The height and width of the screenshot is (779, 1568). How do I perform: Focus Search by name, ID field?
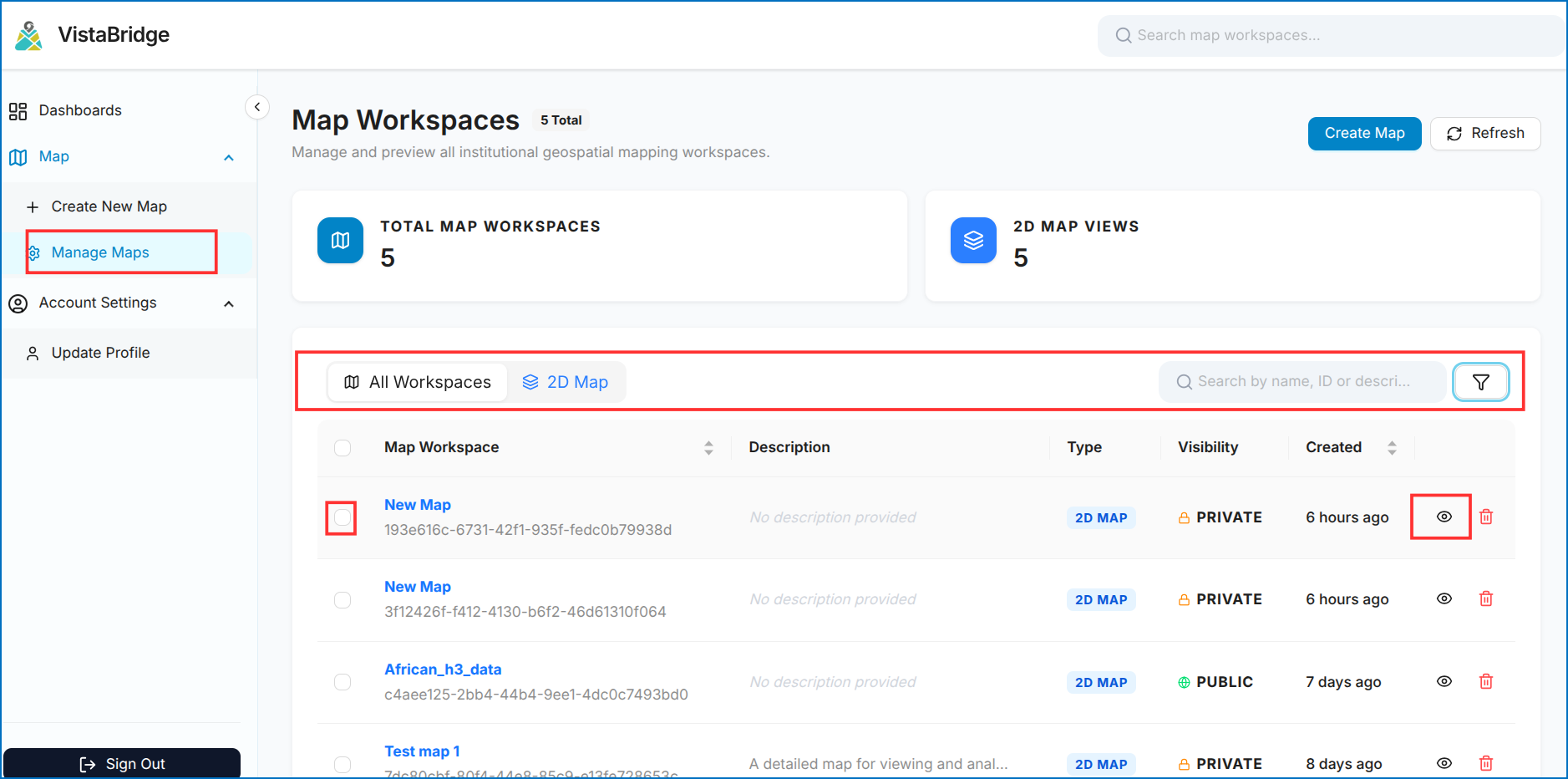[1302, 381]
